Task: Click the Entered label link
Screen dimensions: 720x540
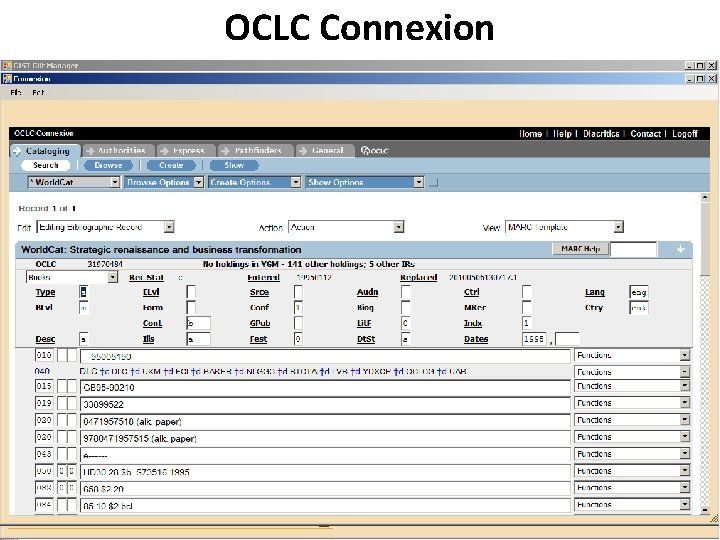Action: pyautogui.click(x=264, y=277)
